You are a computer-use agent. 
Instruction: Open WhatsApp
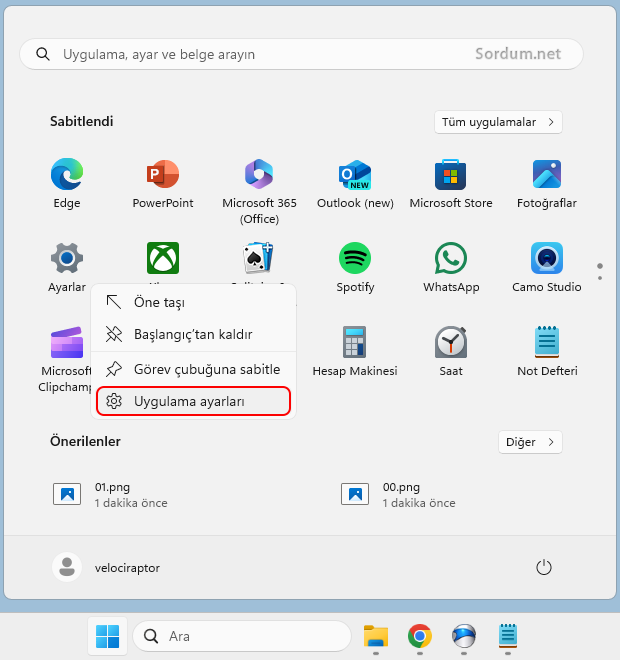coord(451,267)
